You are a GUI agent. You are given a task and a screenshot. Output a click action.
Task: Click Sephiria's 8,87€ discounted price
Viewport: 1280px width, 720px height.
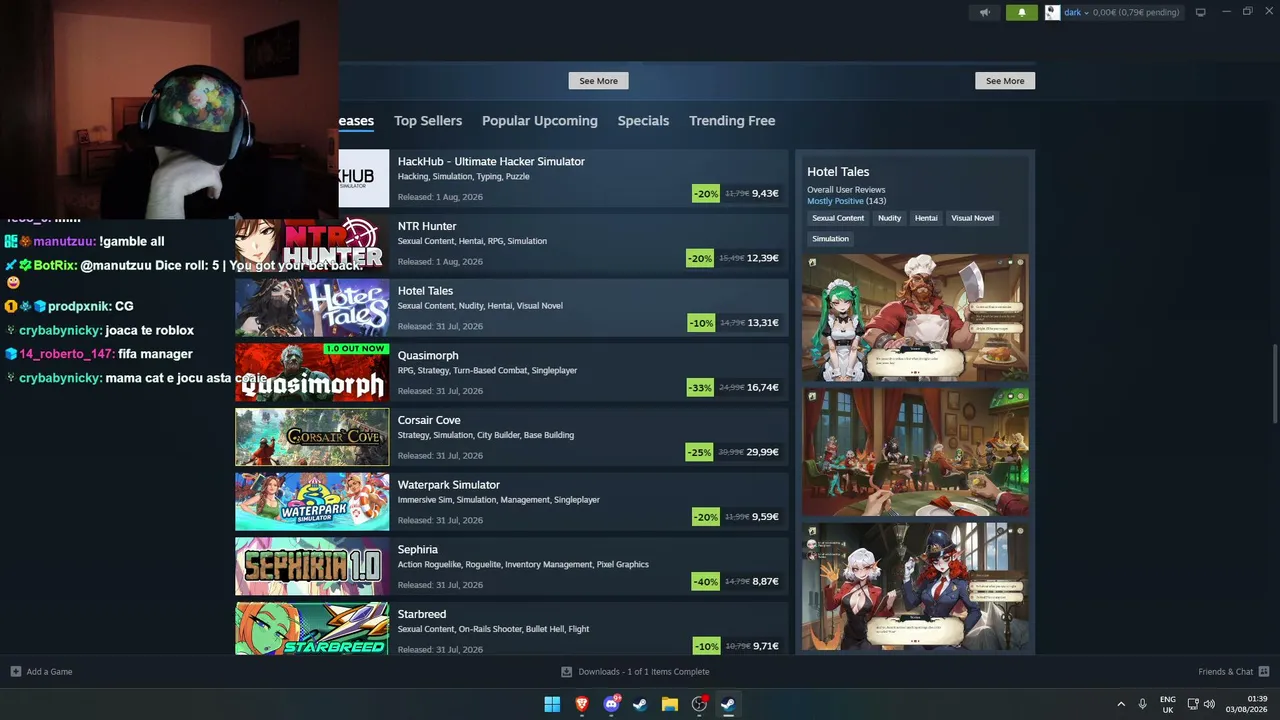765,582
